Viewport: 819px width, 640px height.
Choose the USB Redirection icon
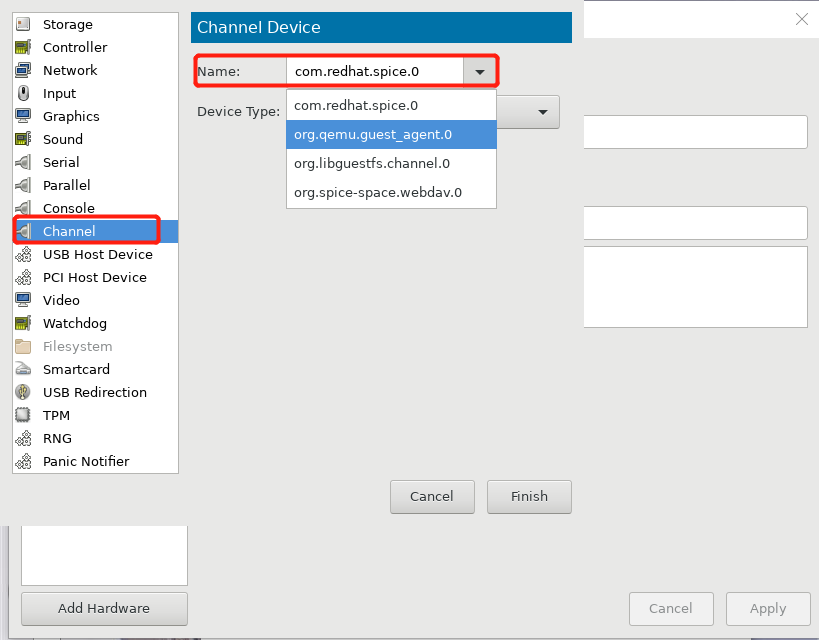pyautogui.click(x=23, y=392)
